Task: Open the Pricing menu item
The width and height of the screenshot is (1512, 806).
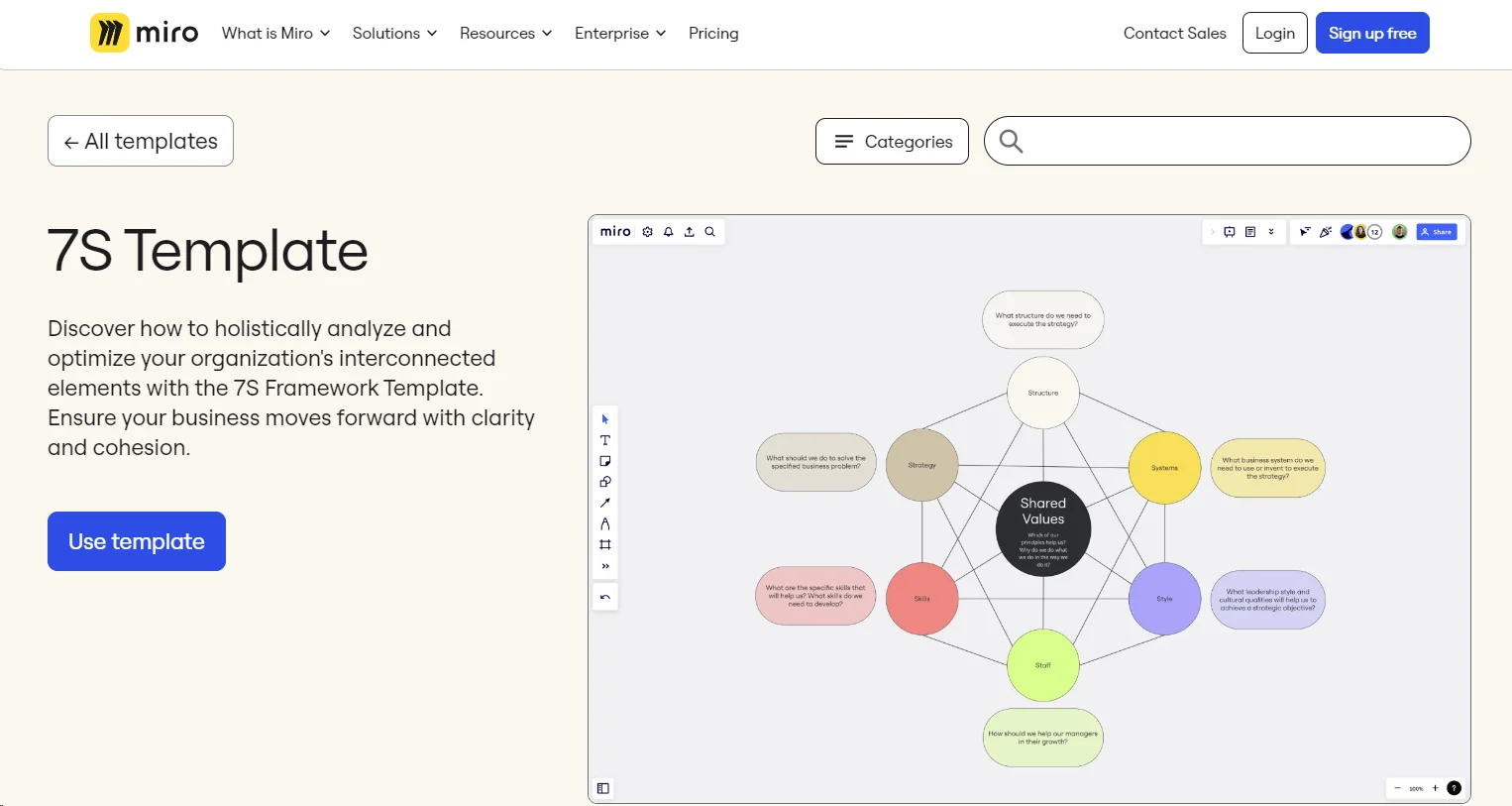Action: click(713, 33)
